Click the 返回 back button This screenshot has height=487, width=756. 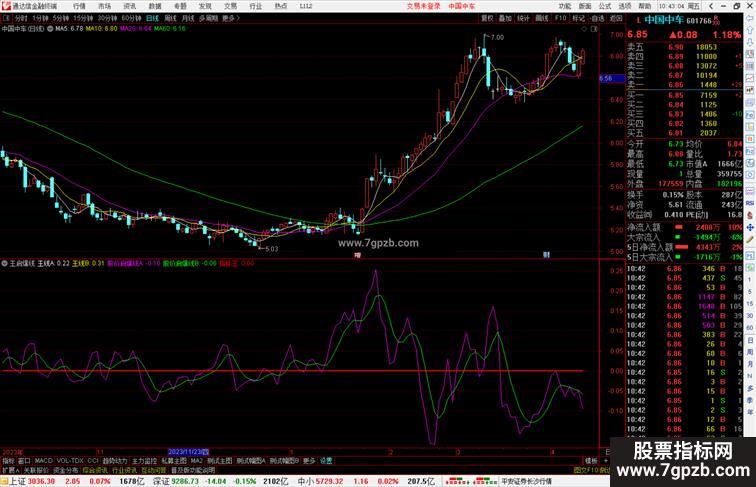[x=616, y=18]
